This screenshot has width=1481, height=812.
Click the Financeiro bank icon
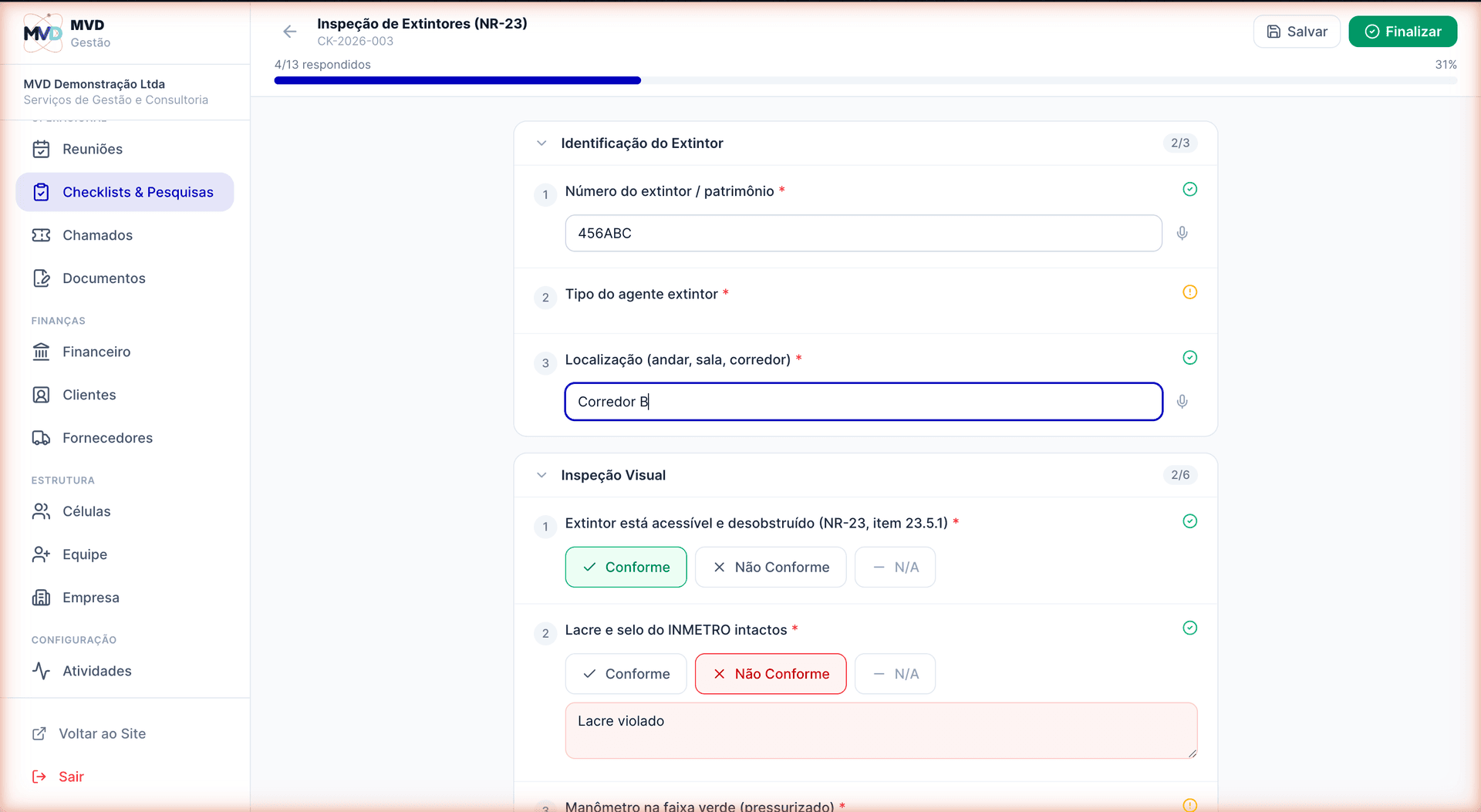coord(42,352)
